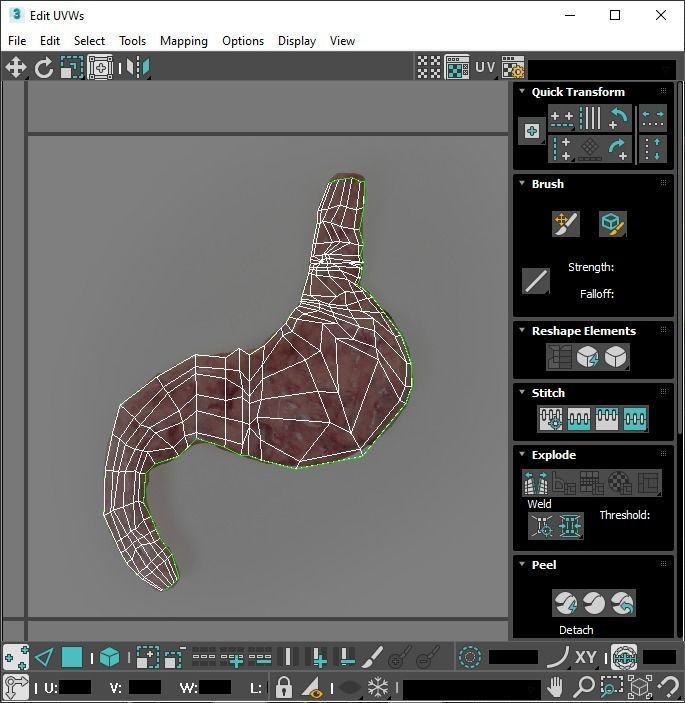Screen dimensions: 685x703
Task: Select the Zoom magnifier tool
Action: click(583, 686)
